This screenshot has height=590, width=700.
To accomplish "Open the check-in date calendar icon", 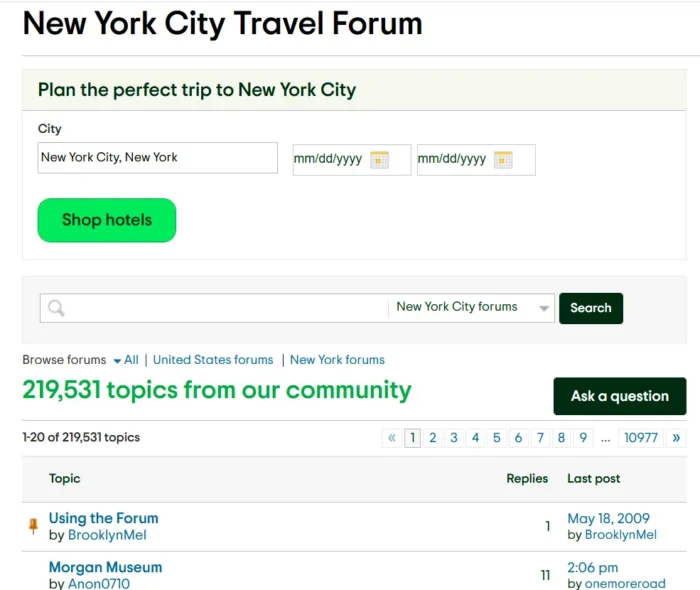I will coord(379,160).
